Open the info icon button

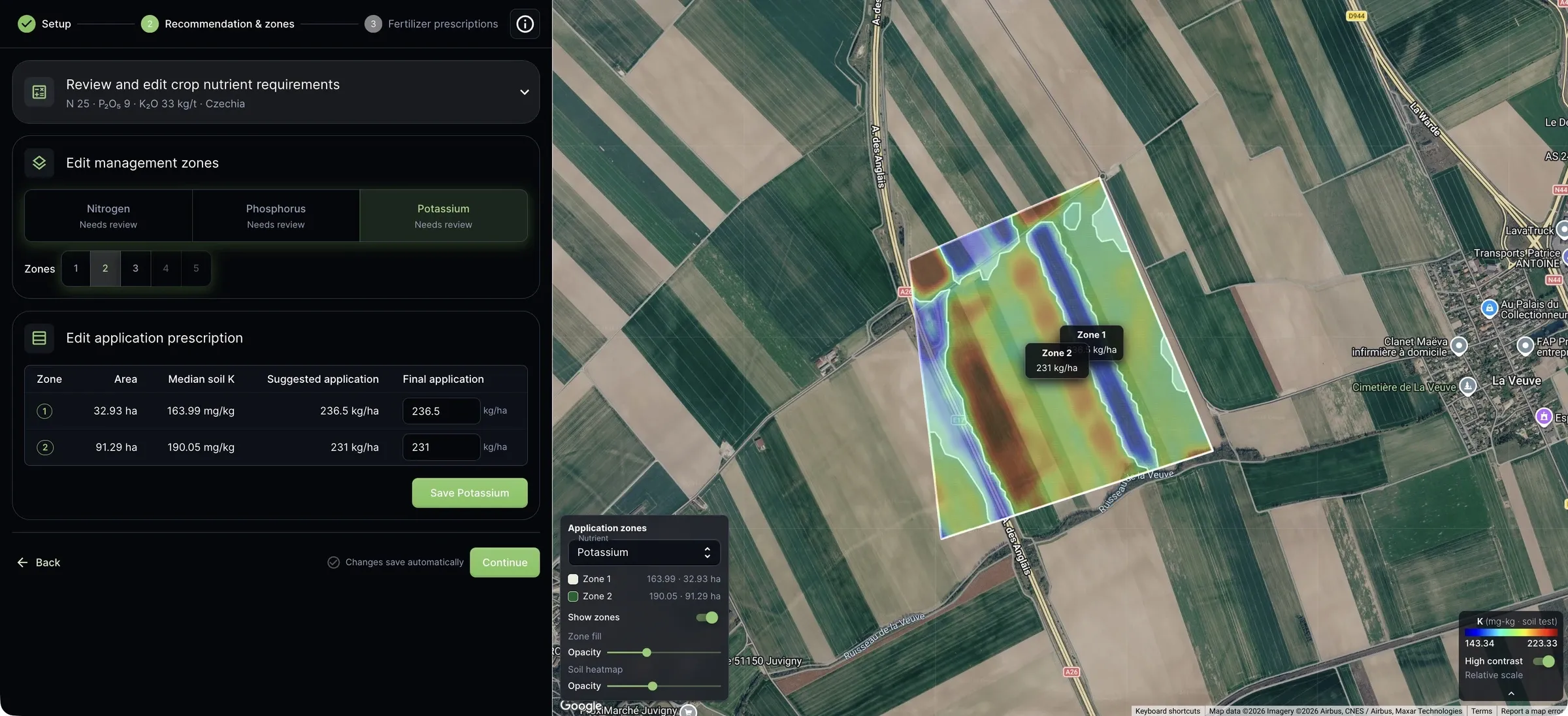click(525, 24)
